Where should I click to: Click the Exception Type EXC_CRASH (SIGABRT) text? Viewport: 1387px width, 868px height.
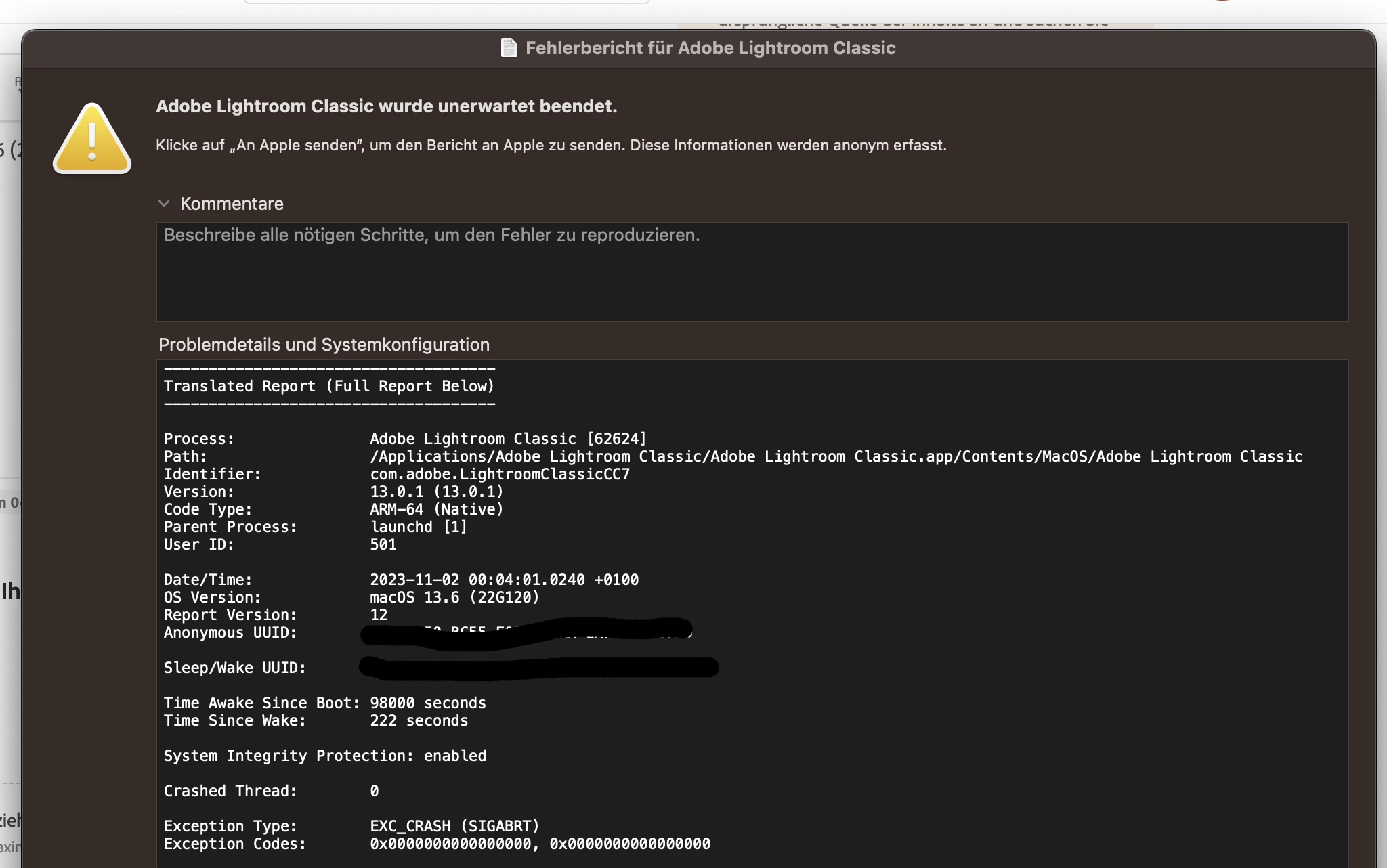(454, 826)
